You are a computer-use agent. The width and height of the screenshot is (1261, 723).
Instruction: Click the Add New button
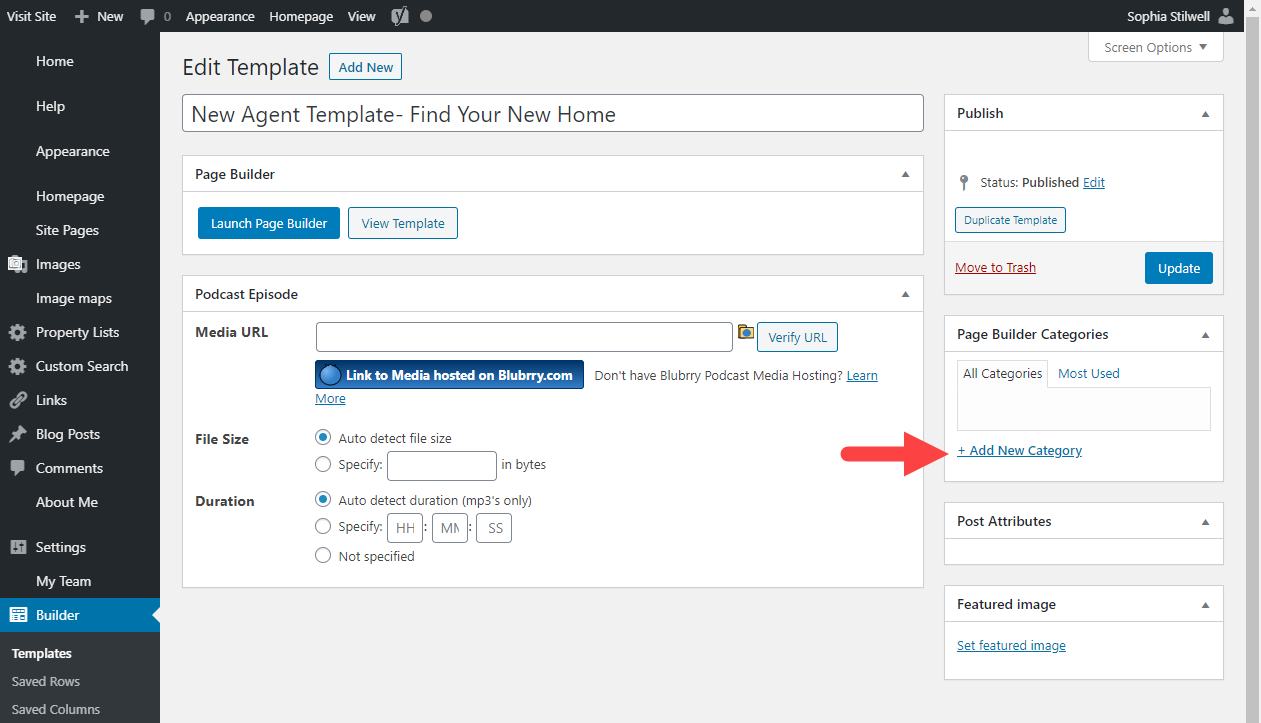(365, 67)
